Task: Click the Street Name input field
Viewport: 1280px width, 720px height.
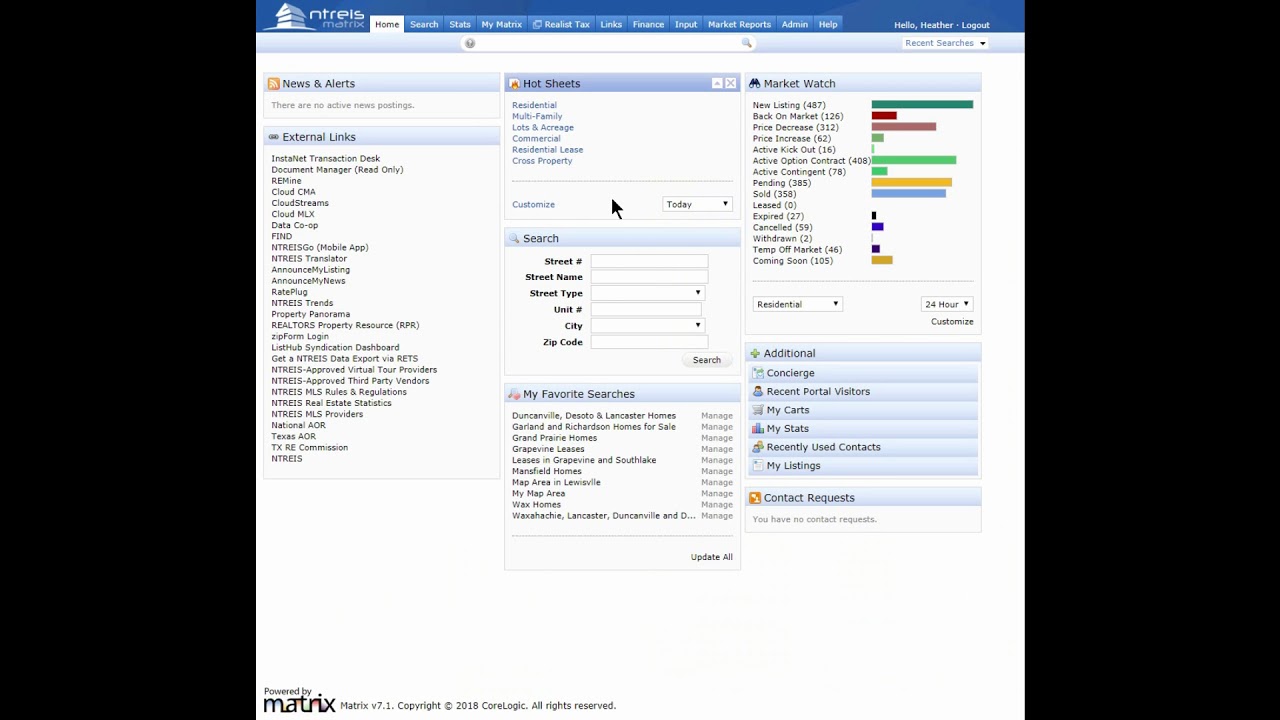Action: click(649, 277)
